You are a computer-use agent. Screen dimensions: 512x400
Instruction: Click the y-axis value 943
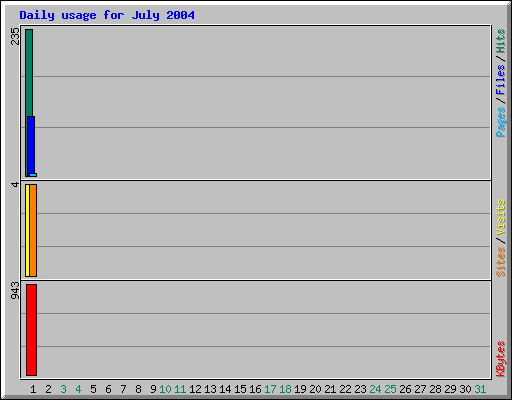pyautogui.click(x=15, y=290)
